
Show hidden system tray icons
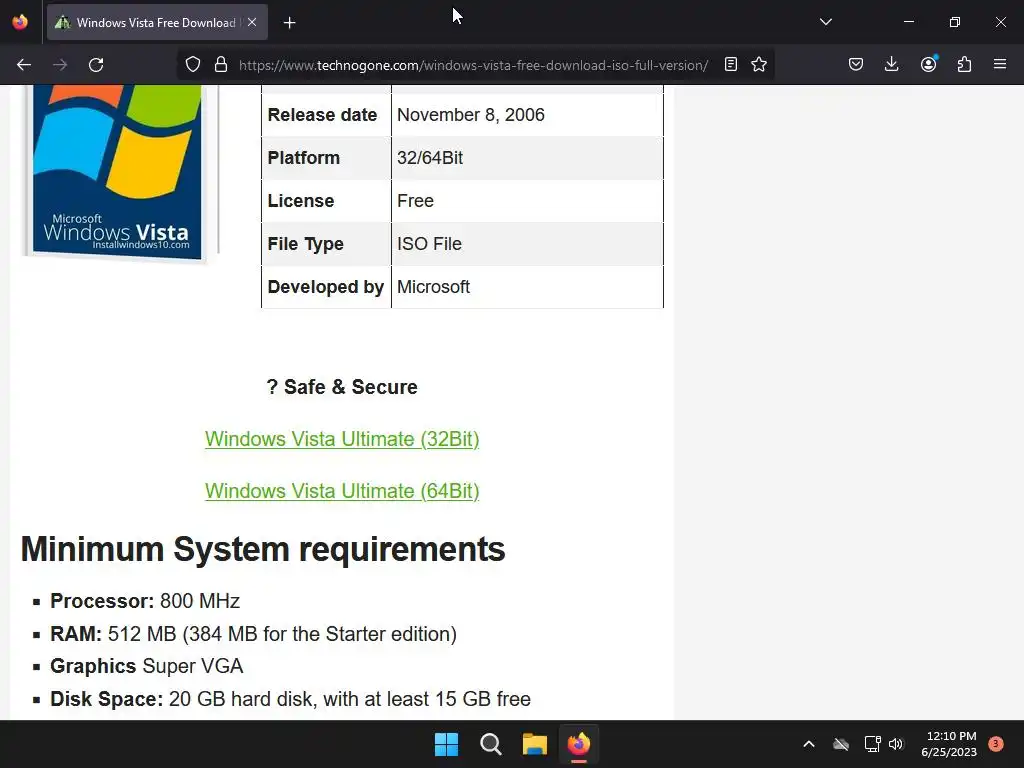(x=808, y=744)
